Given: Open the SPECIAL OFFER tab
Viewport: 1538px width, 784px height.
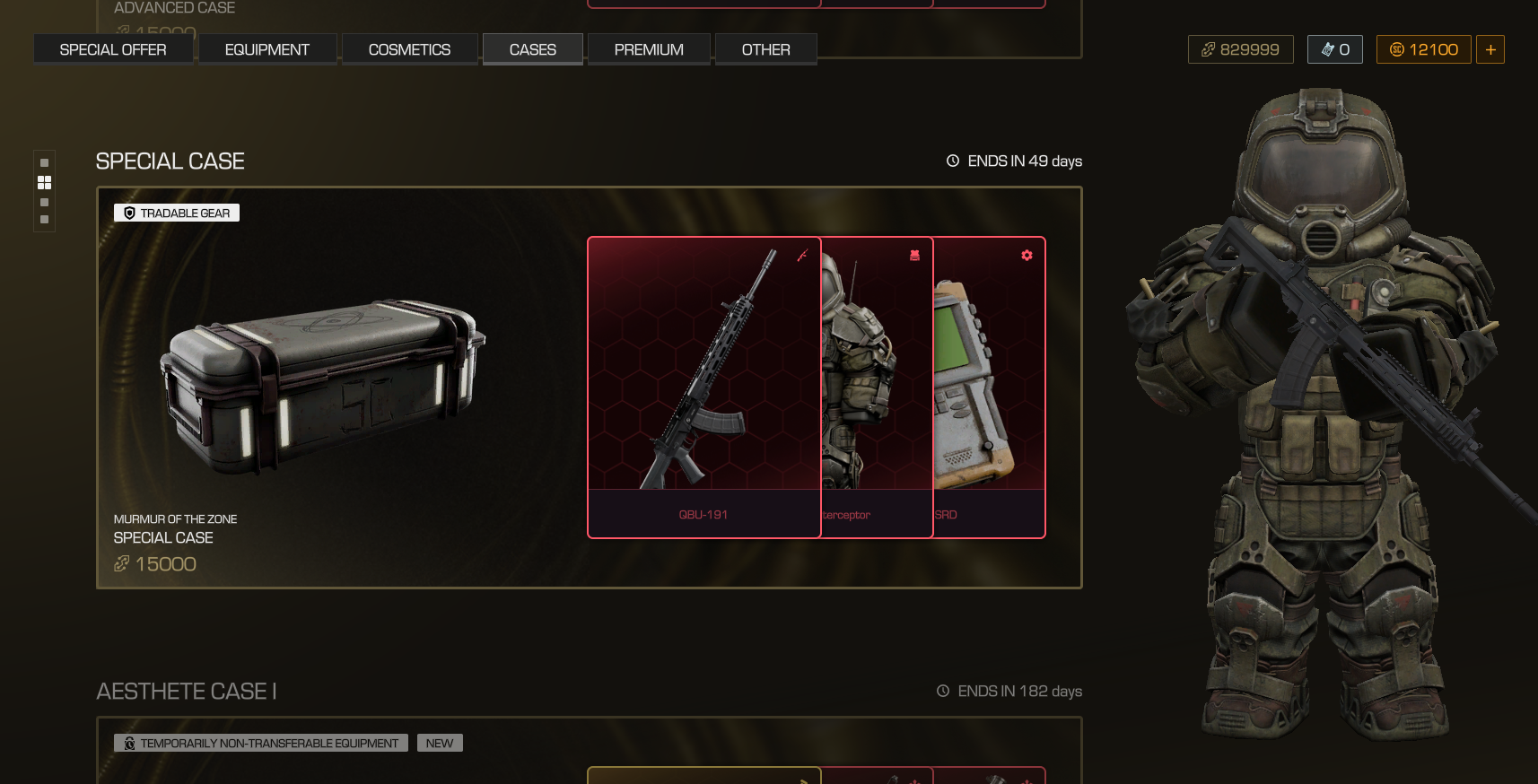Looking at the screenshot, I should point(113,49).
